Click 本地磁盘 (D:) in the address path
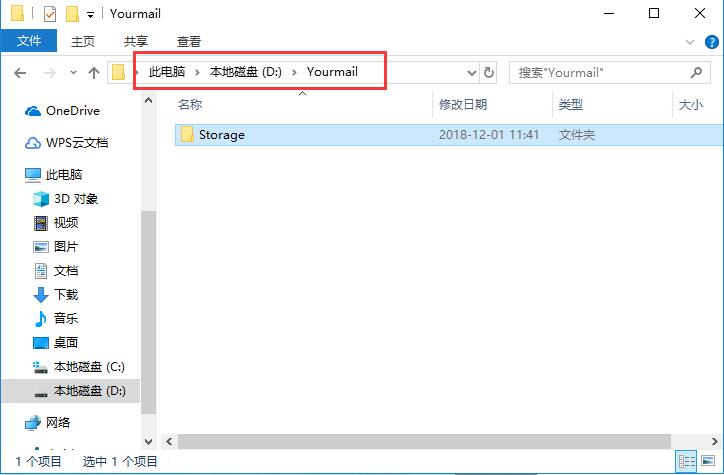The image size is (724, 475). [246, 72]
